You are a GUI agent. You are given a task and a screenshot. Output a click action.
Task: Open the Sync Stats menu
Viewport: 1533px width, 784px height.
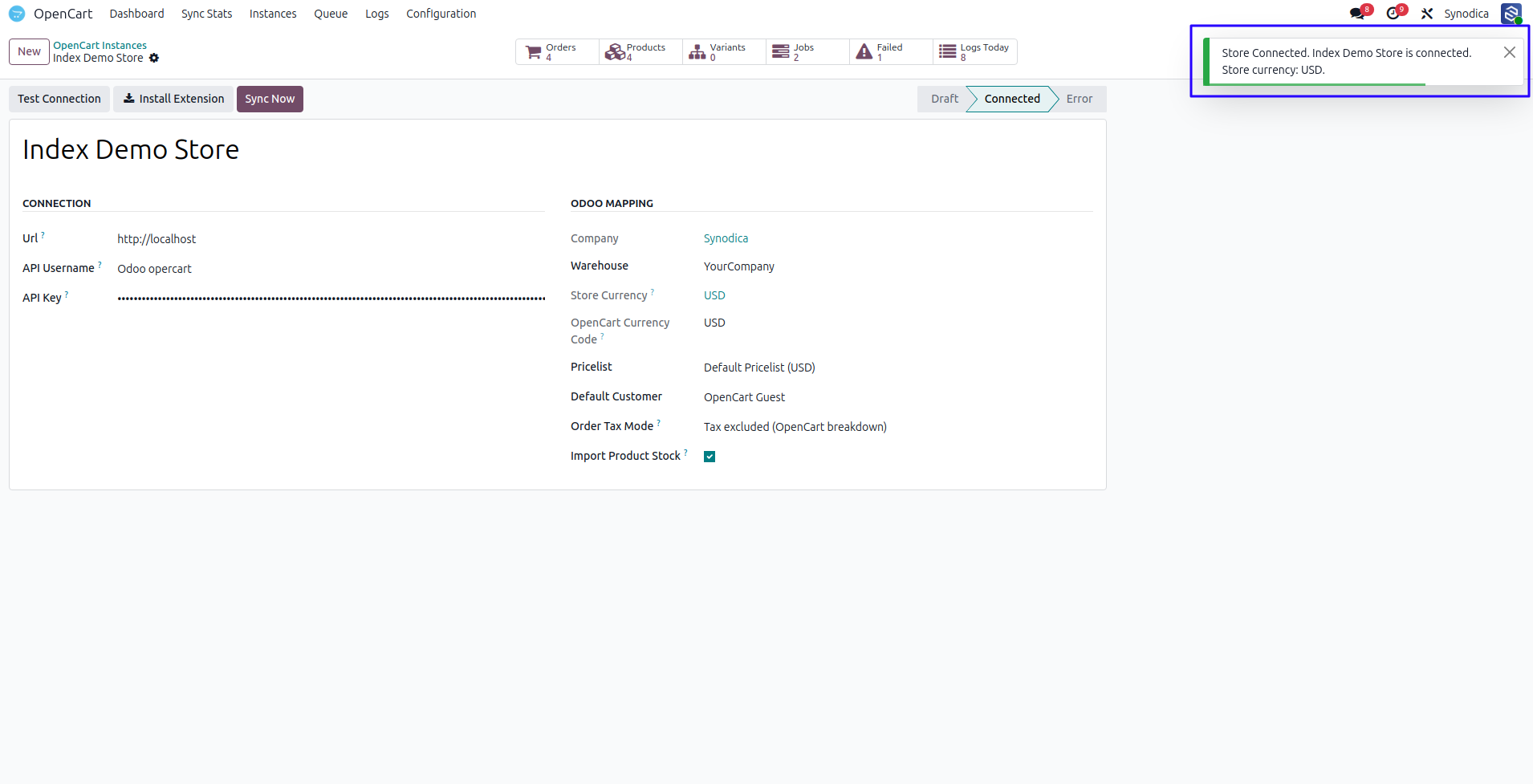[x=206, y=14]
